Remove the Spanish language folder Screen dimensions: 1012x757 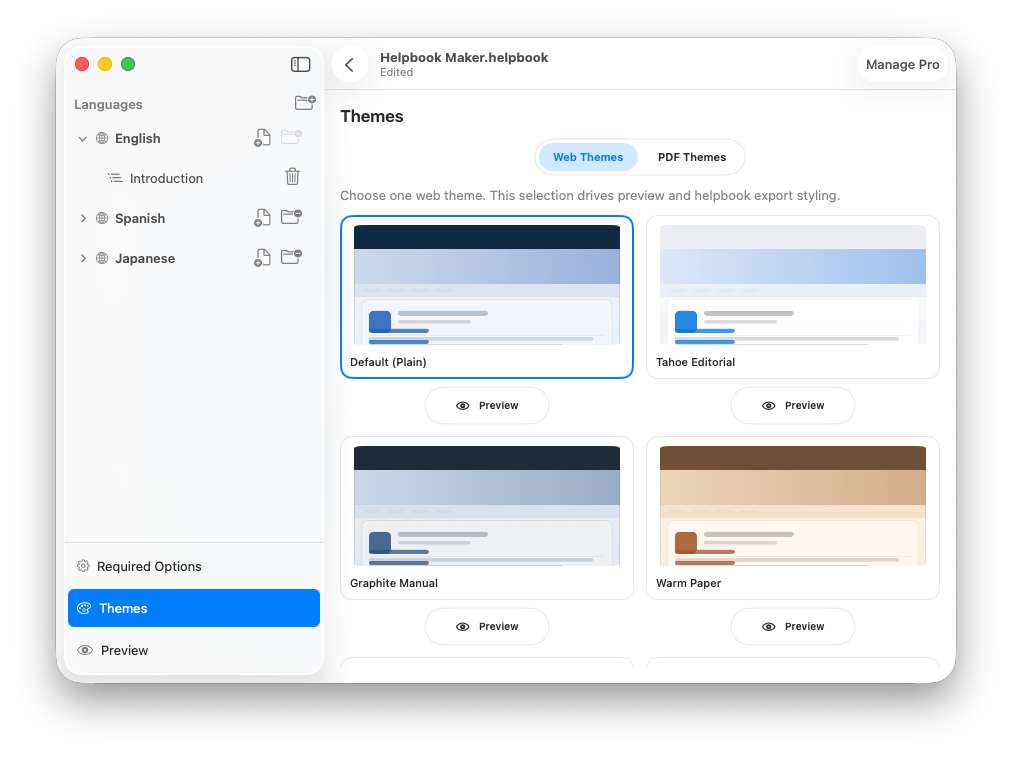tap(291, 217)
